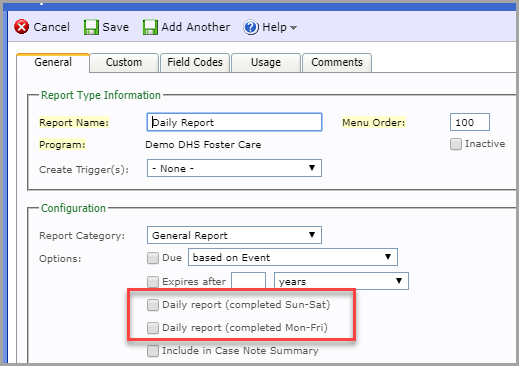The height and width of the screenshot is (366, 519).
Task: Click the Create Trigger(s) label
Action: pyautogui.click(x=84, y=170)
